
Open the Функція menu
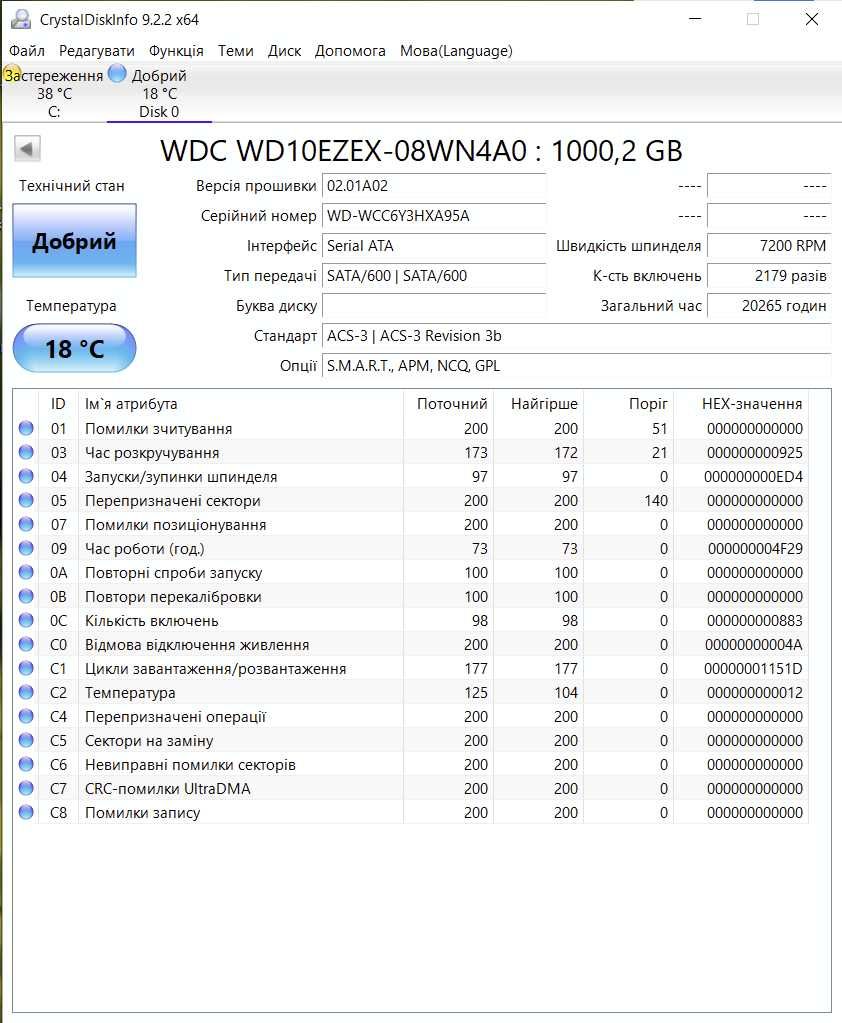tap(176, 51)
